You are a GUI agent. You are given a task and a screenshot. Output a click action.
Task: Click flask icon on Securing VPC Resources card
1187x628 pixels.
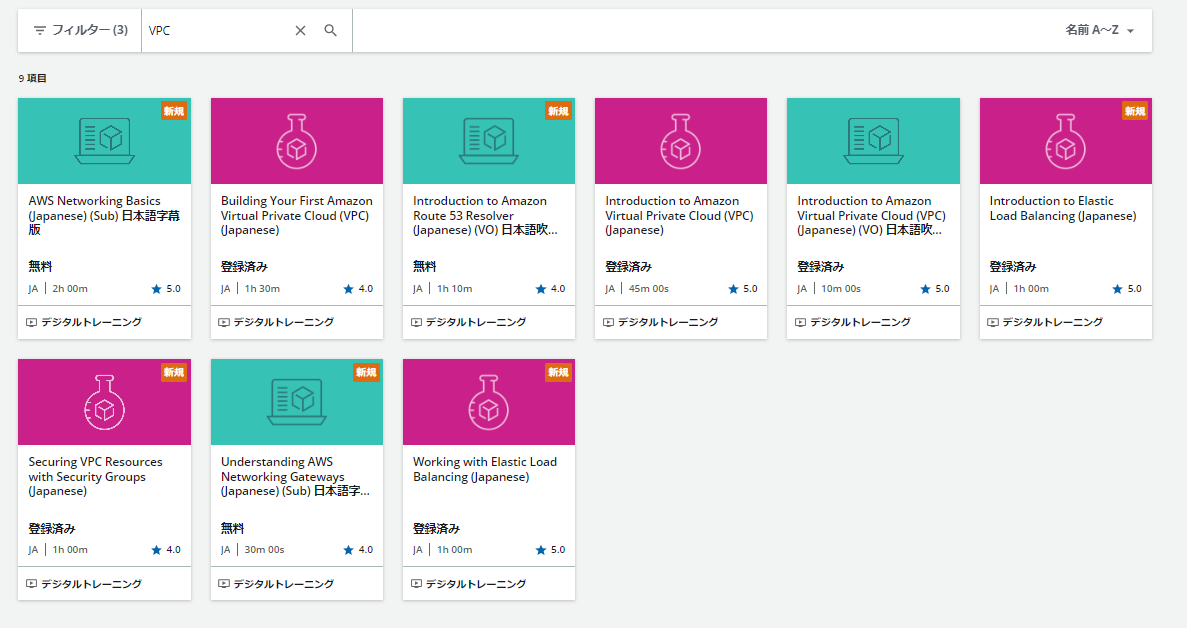coord(104,403)
